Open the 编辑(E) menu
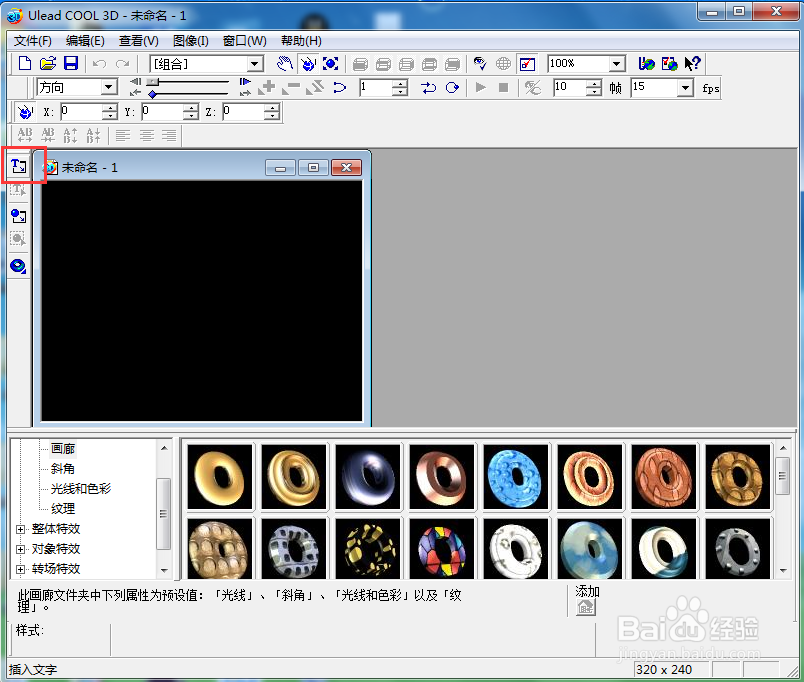The height and width of the screenshot is (682, 804). tap(85, 41)
